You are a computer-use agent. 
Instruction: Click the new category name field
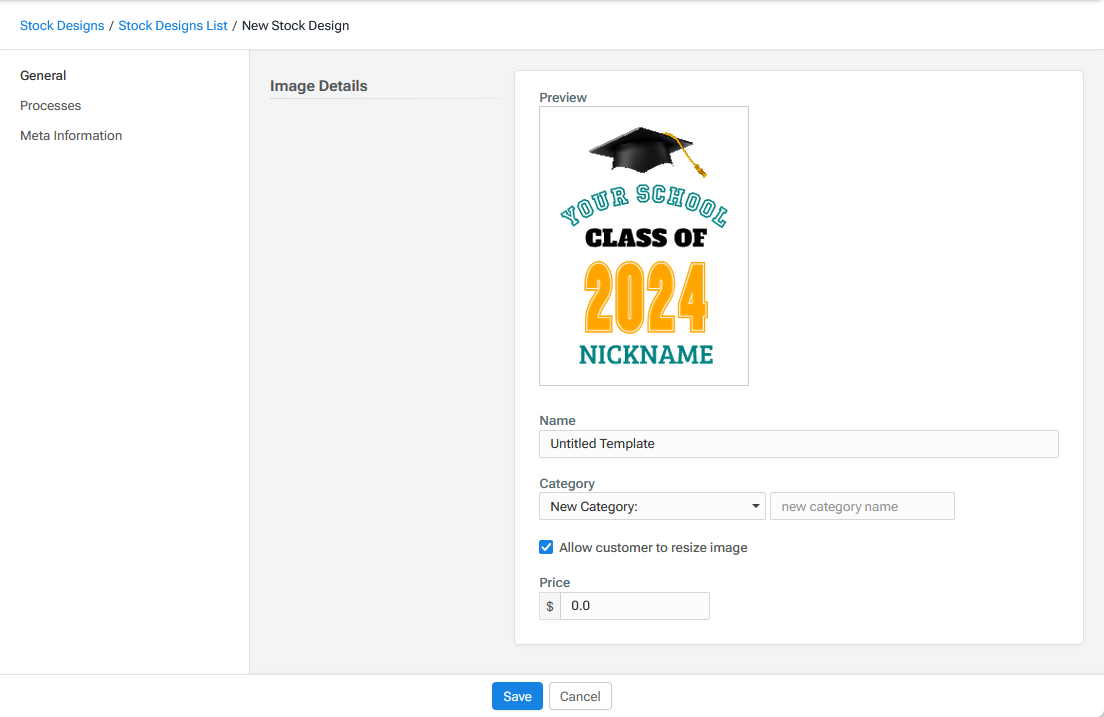pyautogui.click(x=862, y=506)
